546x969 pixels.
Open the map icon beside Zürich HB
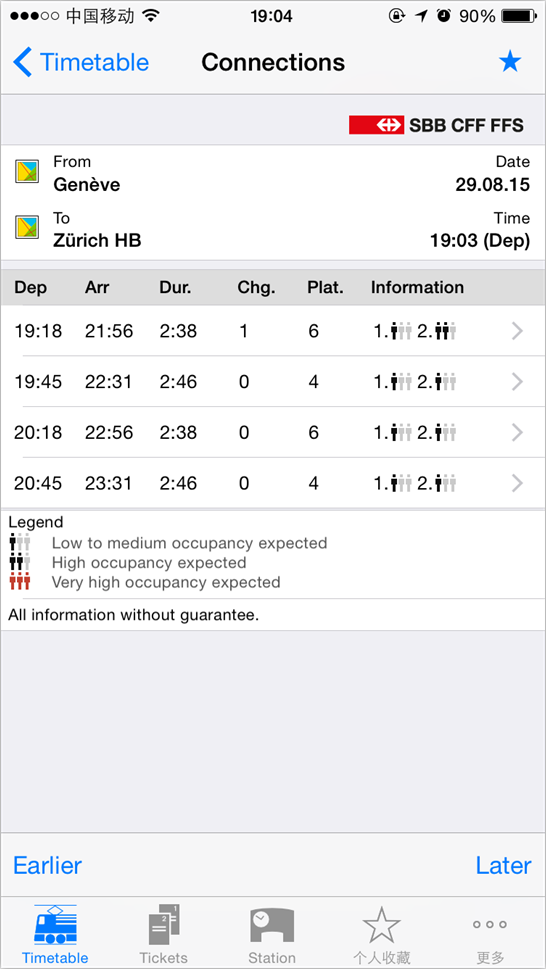(27, 228)
